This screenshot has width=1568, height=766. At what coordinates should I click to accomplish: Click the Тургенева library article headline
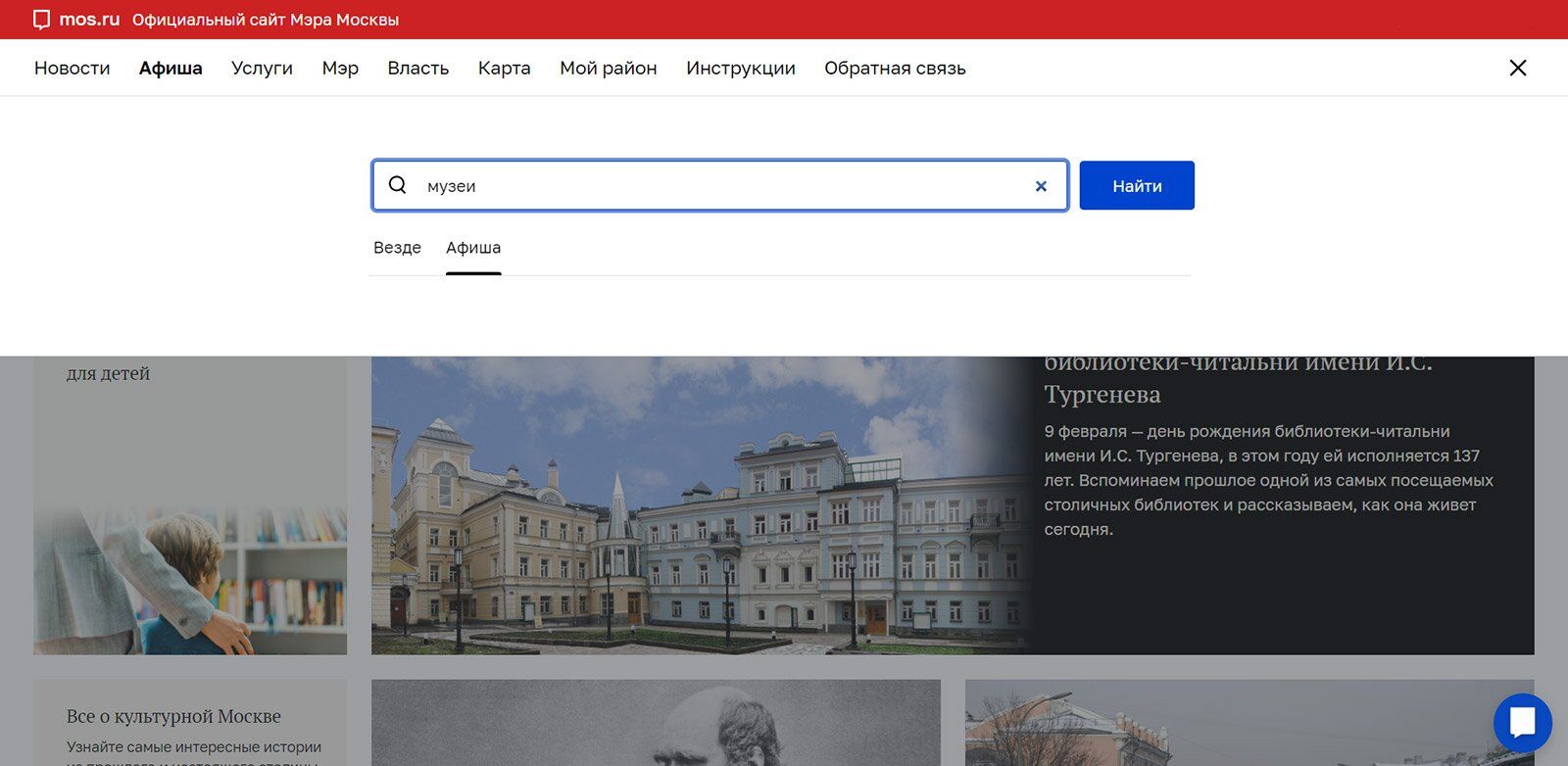(x=1238, y=378)
